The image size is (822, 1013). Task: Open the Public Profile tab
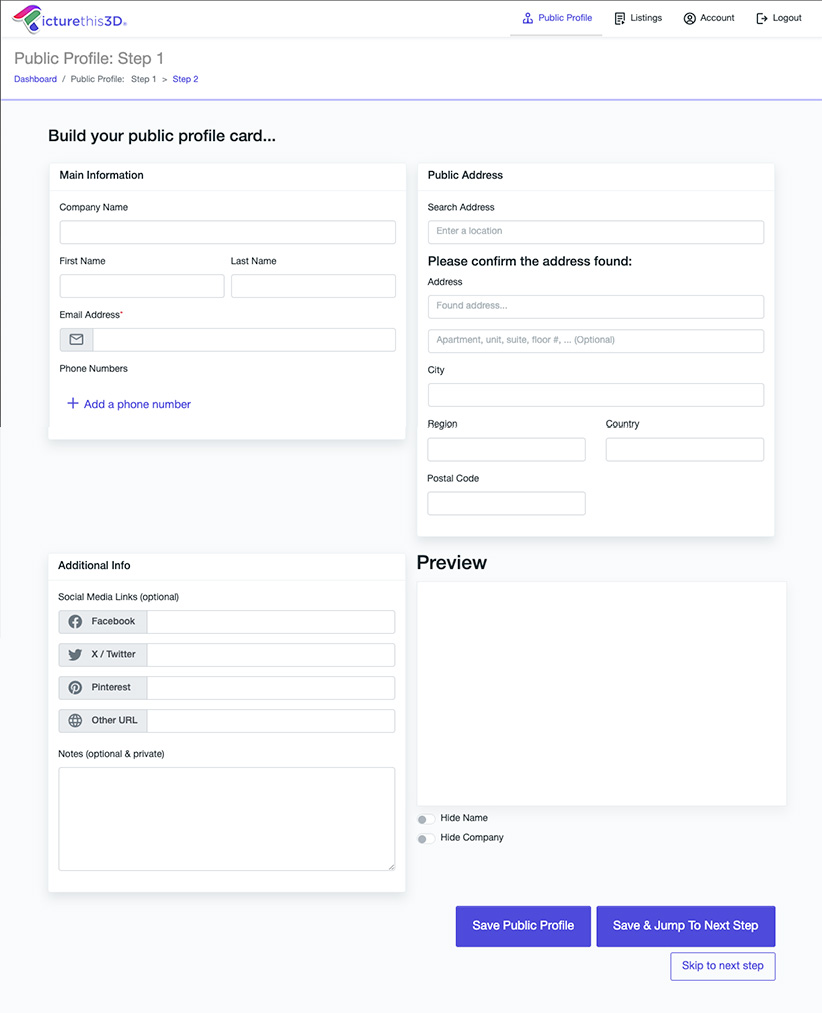557,18
